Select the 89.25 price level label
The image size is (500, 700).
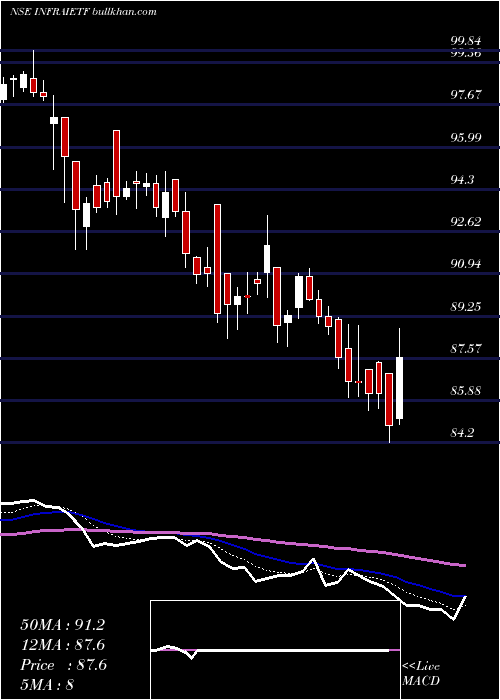(466, 307)
